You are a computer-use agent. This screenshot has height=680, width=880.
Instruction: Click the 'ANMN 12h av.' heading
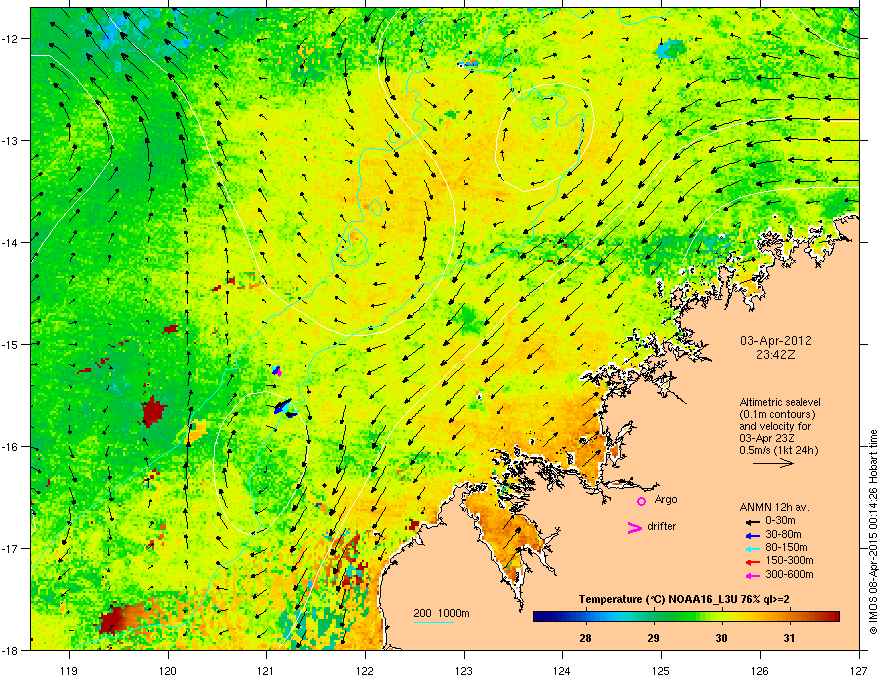click(774, 507)
